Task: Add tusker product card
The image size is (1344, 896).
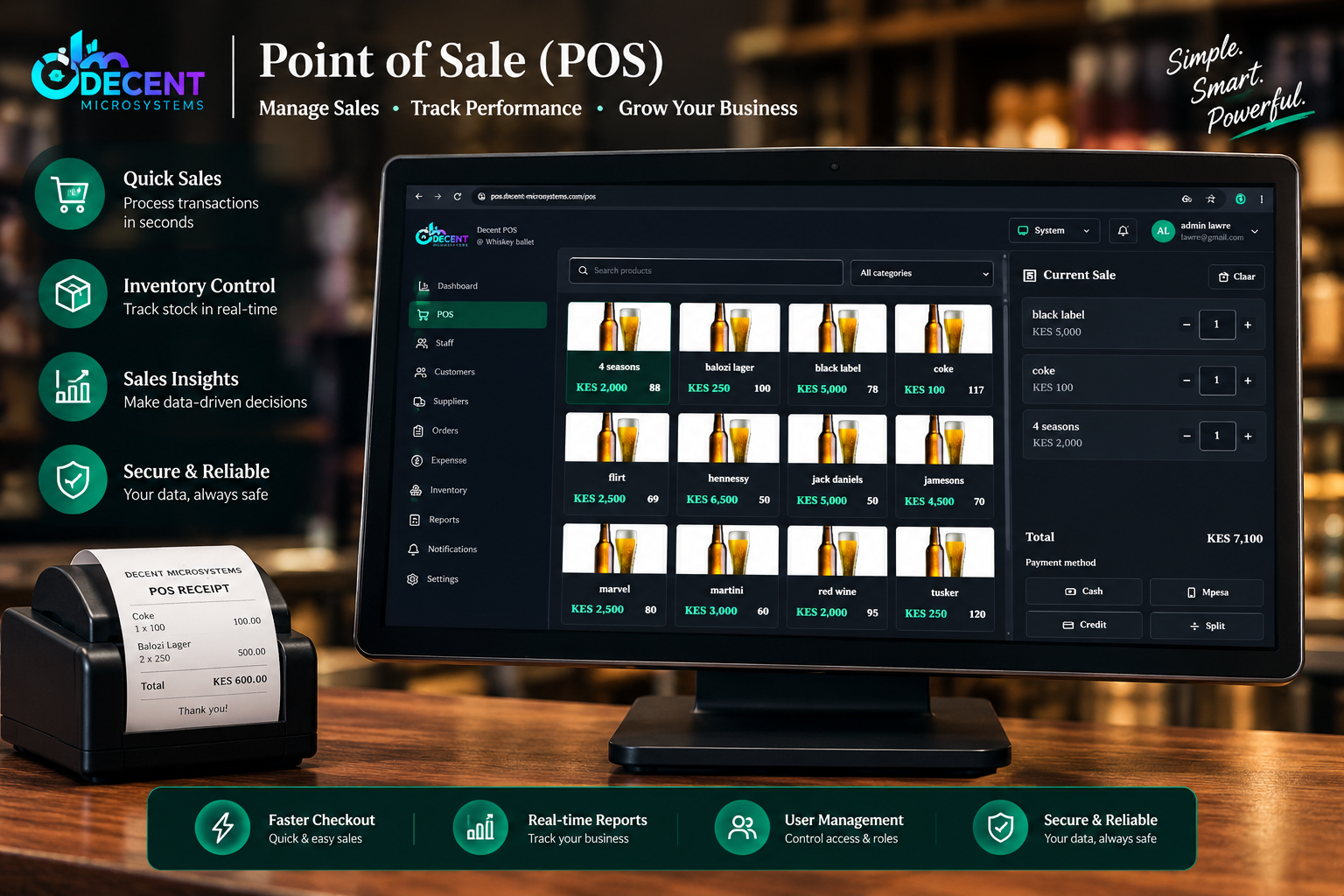Action: [945, 577]
